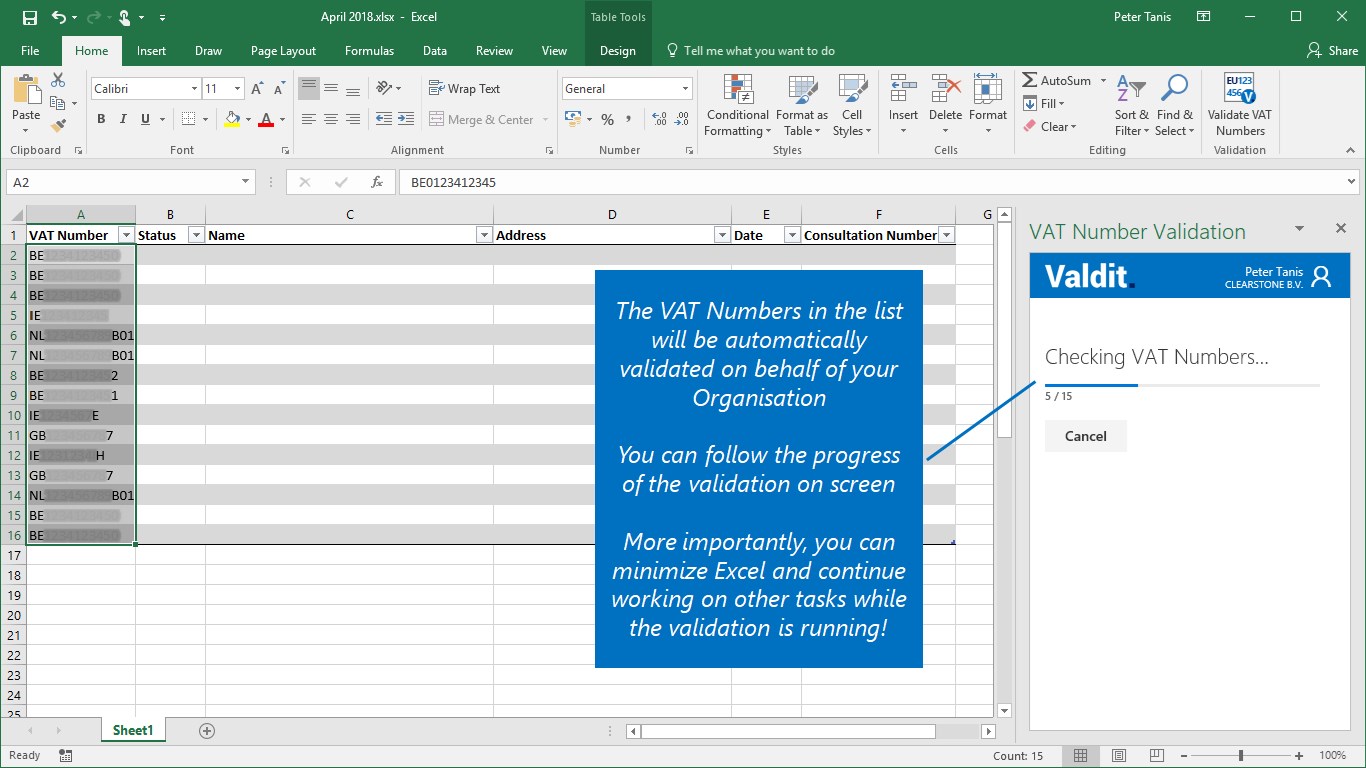Apply the red font color
The height and width of the screenshot is (768, 1366).
[266, 119]
